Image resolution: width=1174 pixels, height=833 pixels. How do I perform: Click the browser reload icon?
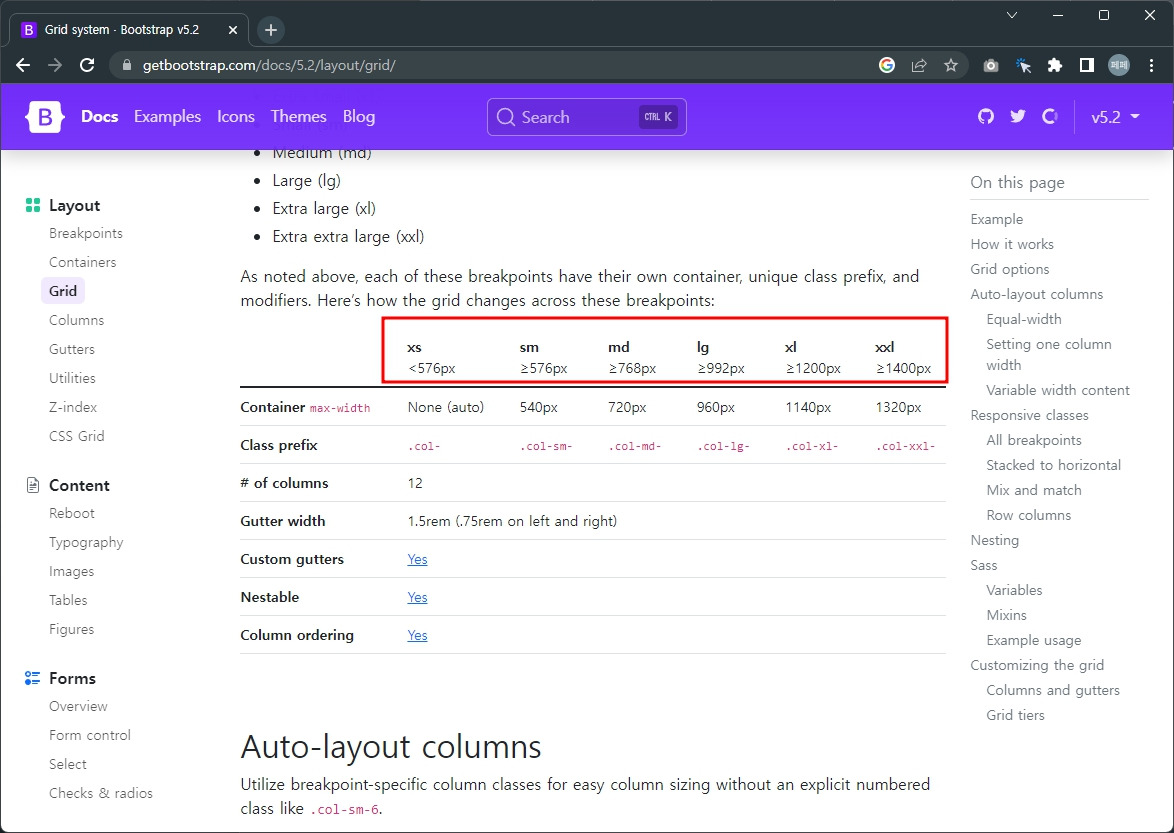(x=88, y=65)
